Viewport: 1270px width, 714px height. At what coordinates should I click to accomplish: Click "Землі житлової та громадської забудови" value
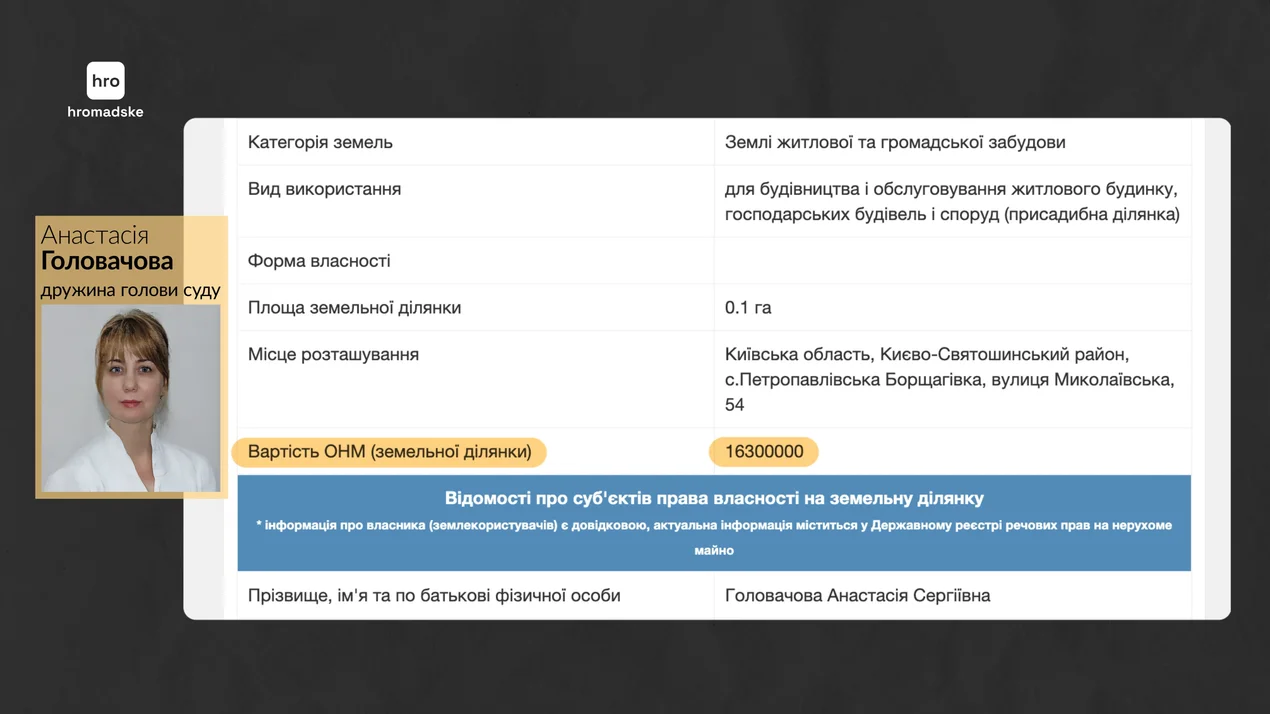[x=895, y=143]
